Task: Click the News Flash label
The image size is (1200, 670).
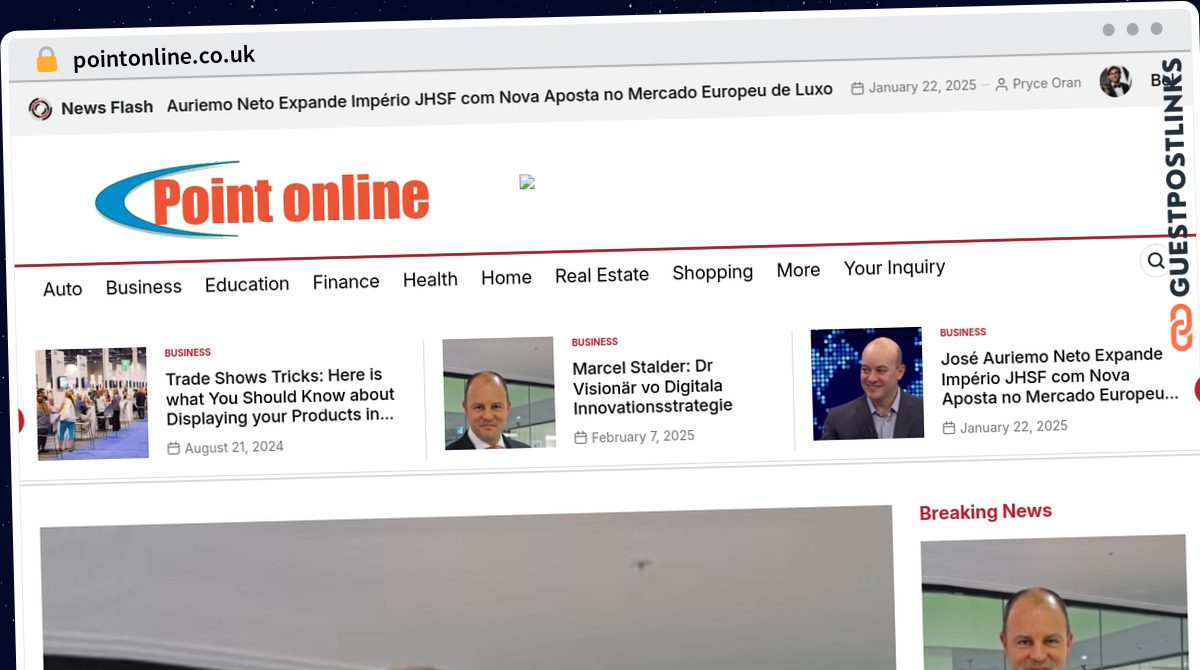Action: (x=107, y=107)
